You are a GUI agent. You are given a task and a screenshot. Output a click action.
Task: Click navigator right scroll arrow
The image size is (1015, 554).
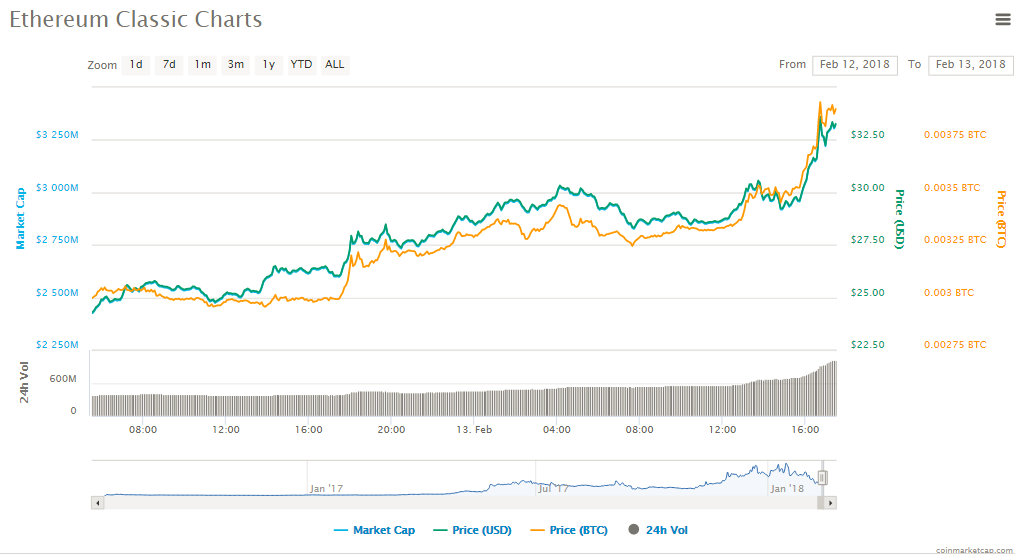831,503
